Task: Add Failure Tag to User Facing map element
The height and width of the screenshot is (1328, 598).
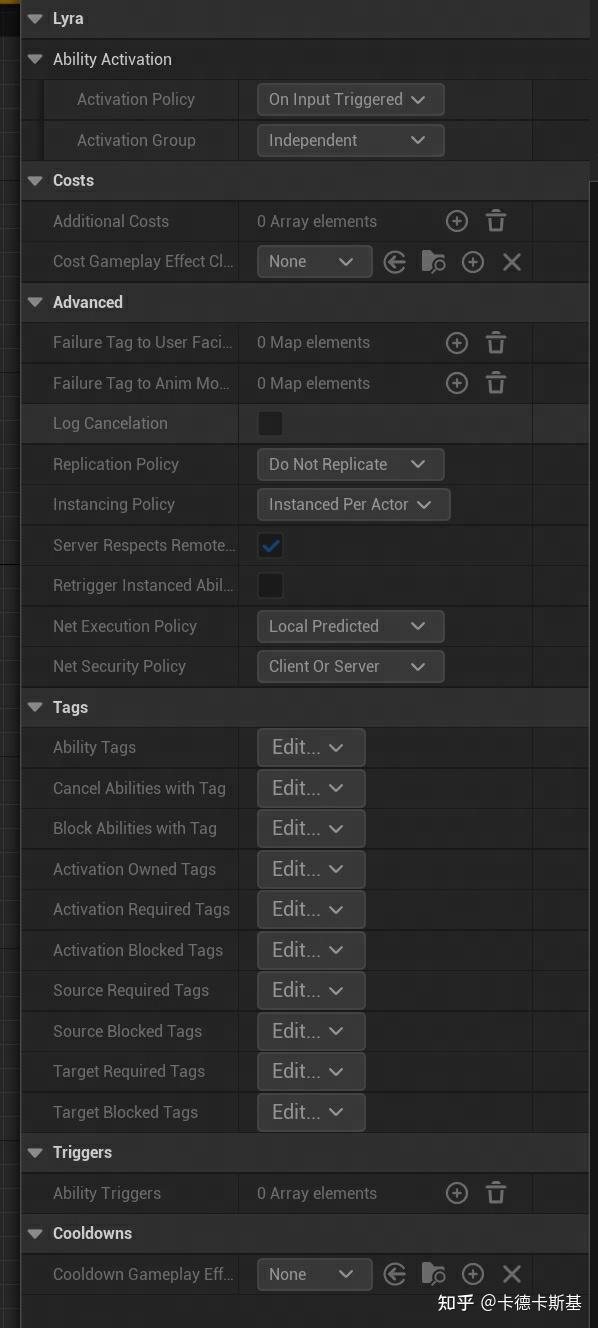Action: (x=456, y=343)
